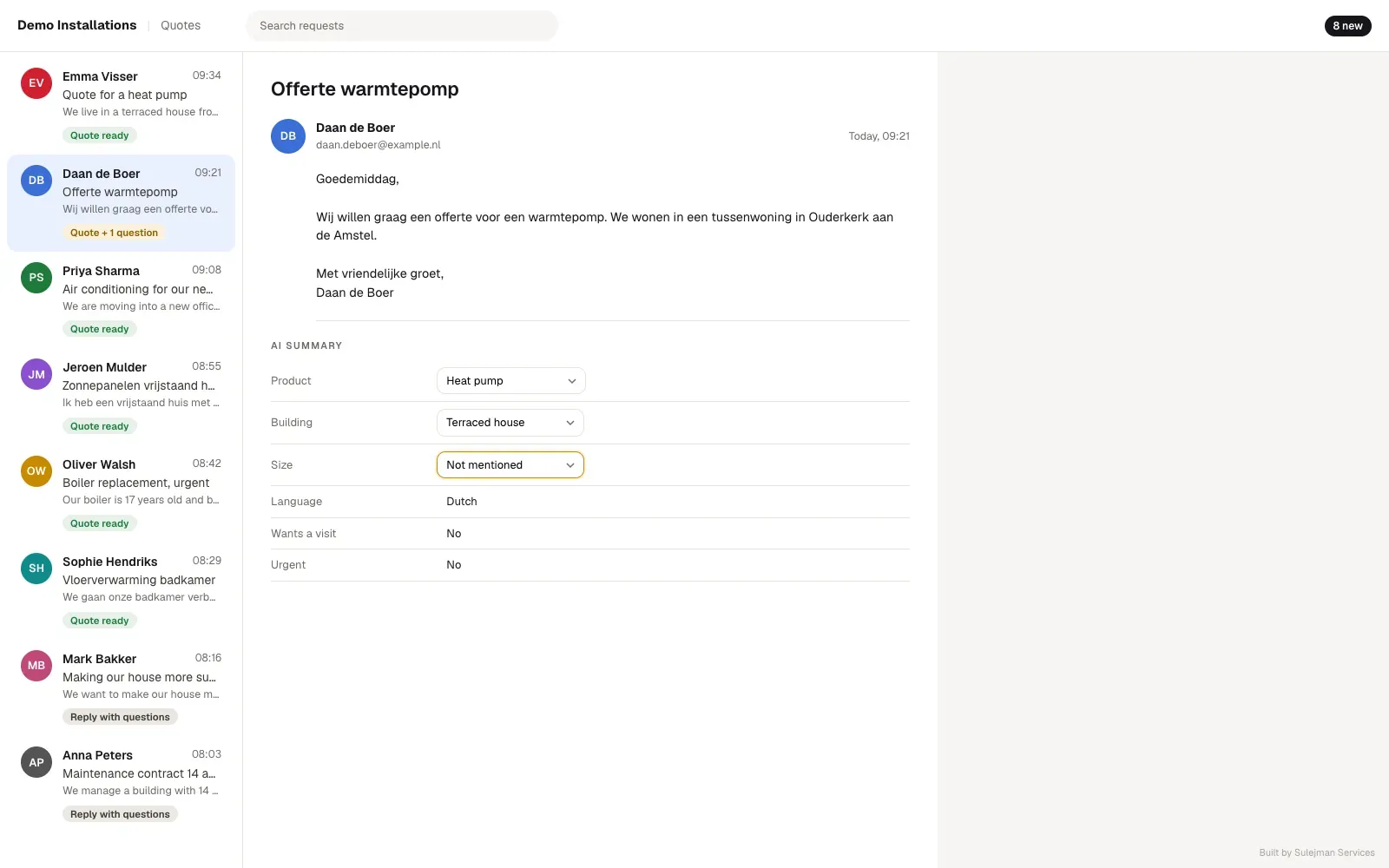Click Emma Visser's Quote ready badge
The width and height of the screenshot is (1389, 868).
coord(99,135)
